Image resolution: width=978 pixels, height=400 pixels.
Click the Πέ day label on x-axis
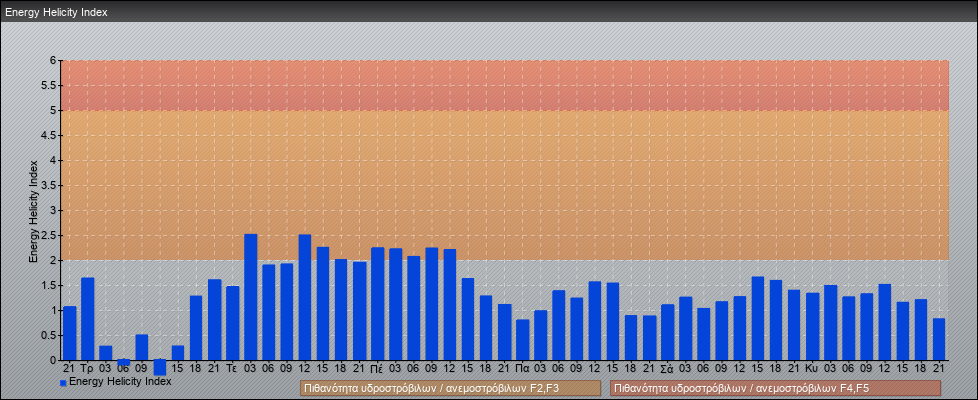377,368
